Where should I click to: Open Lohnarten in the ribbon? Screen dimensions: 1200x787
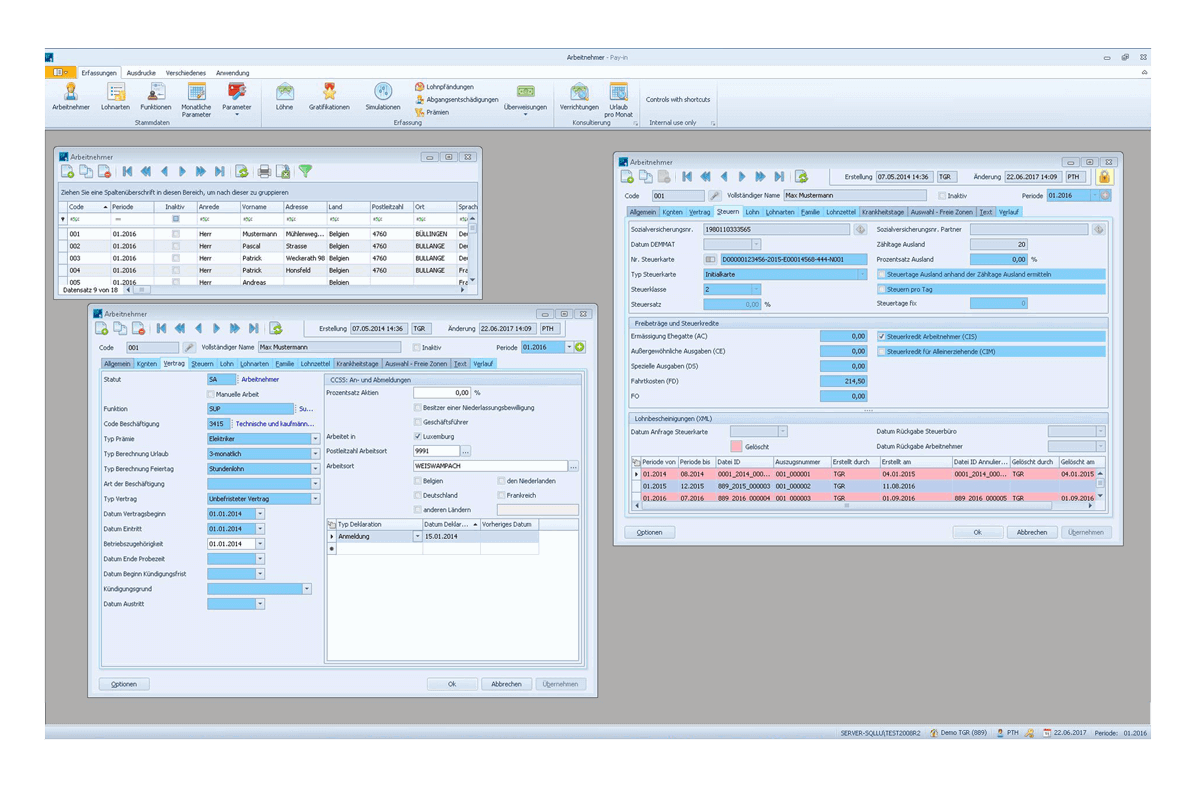tap(115, 97)
